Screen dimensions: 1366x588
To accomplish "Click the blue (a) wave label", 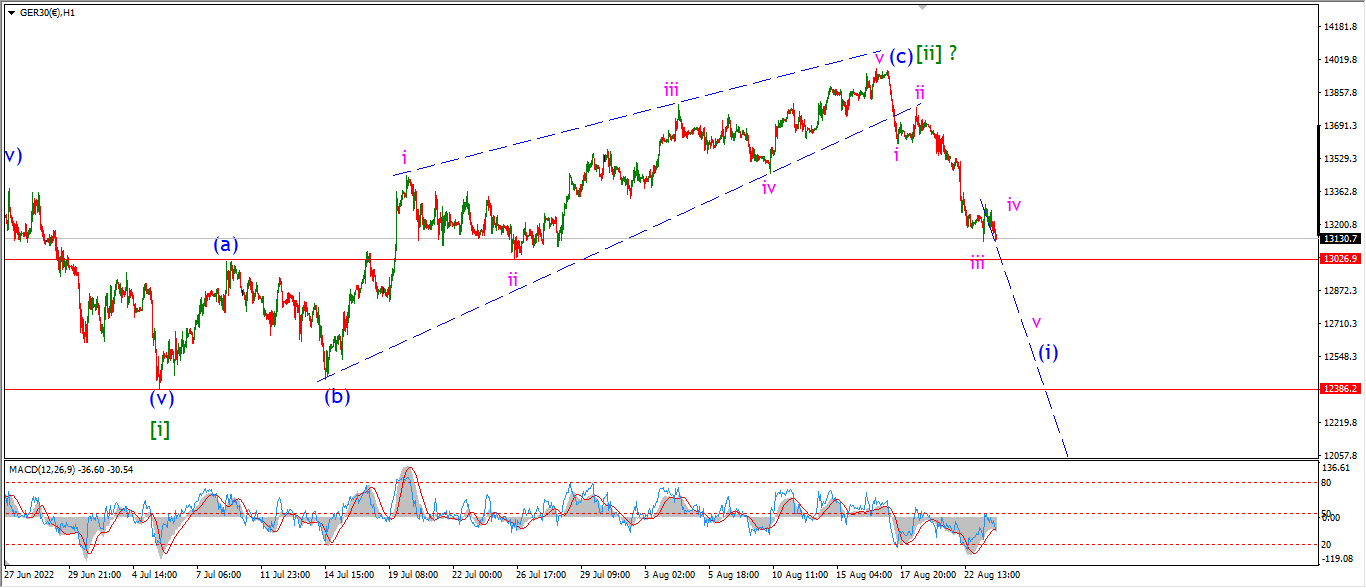I will (x=224, y=244).
